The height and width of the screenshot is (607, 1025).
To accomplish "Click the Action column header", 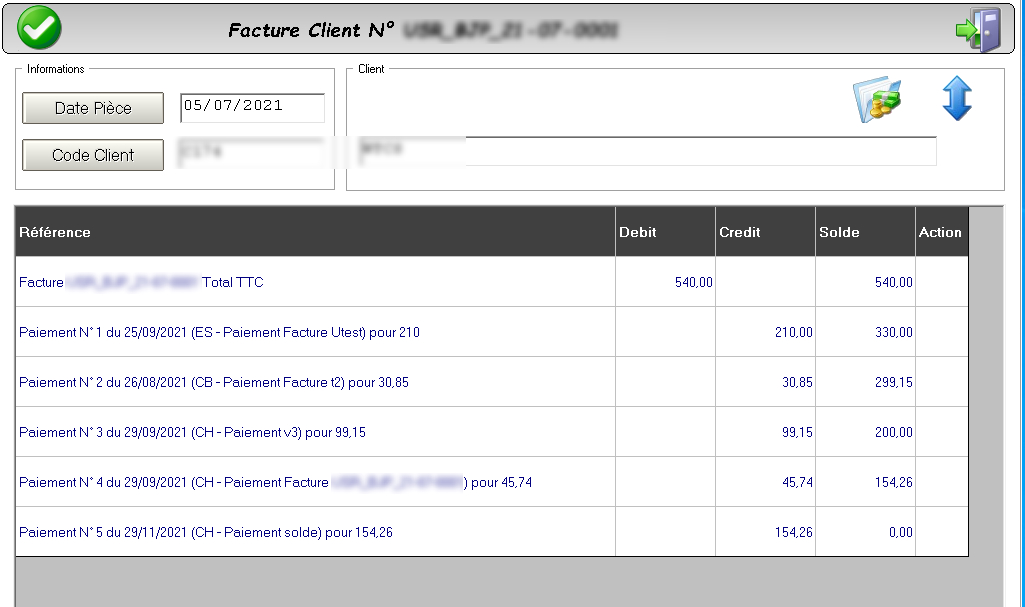I will [x=940, y=232].
